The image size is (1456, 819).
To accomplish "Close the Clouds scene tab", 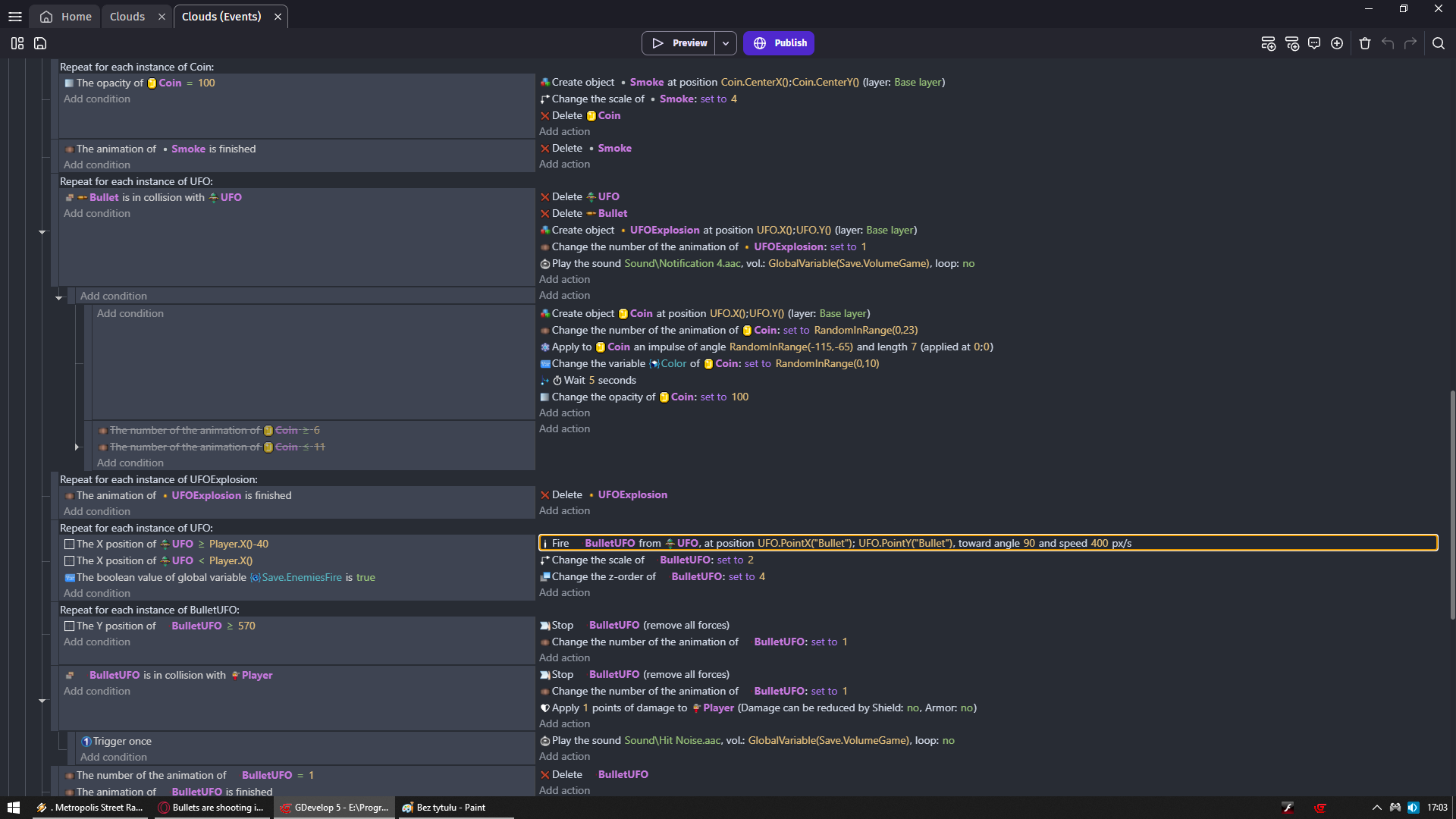I will tap(162, 17).
